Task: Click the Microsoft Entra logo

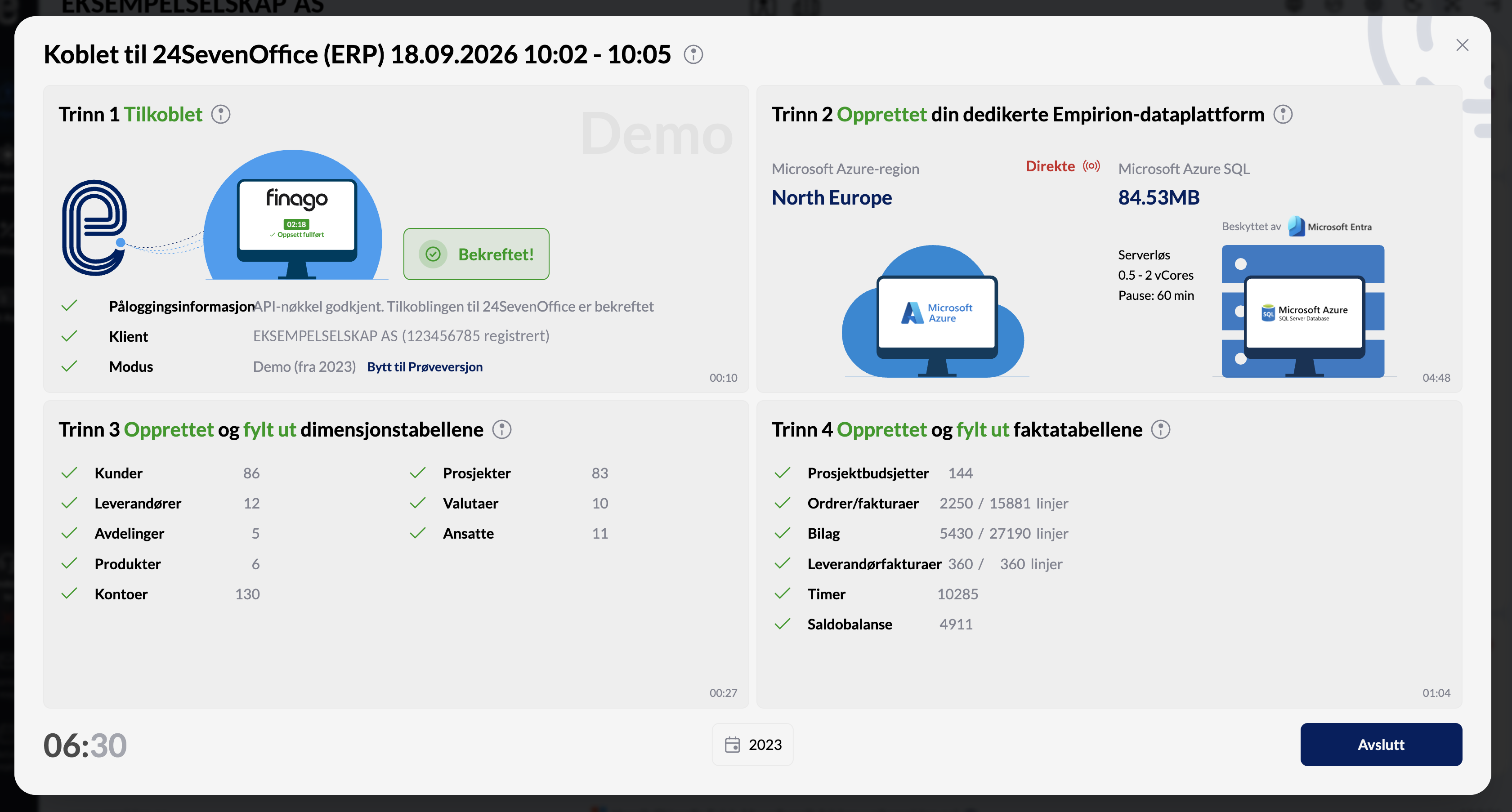Action: click(x=1330, y=227)
